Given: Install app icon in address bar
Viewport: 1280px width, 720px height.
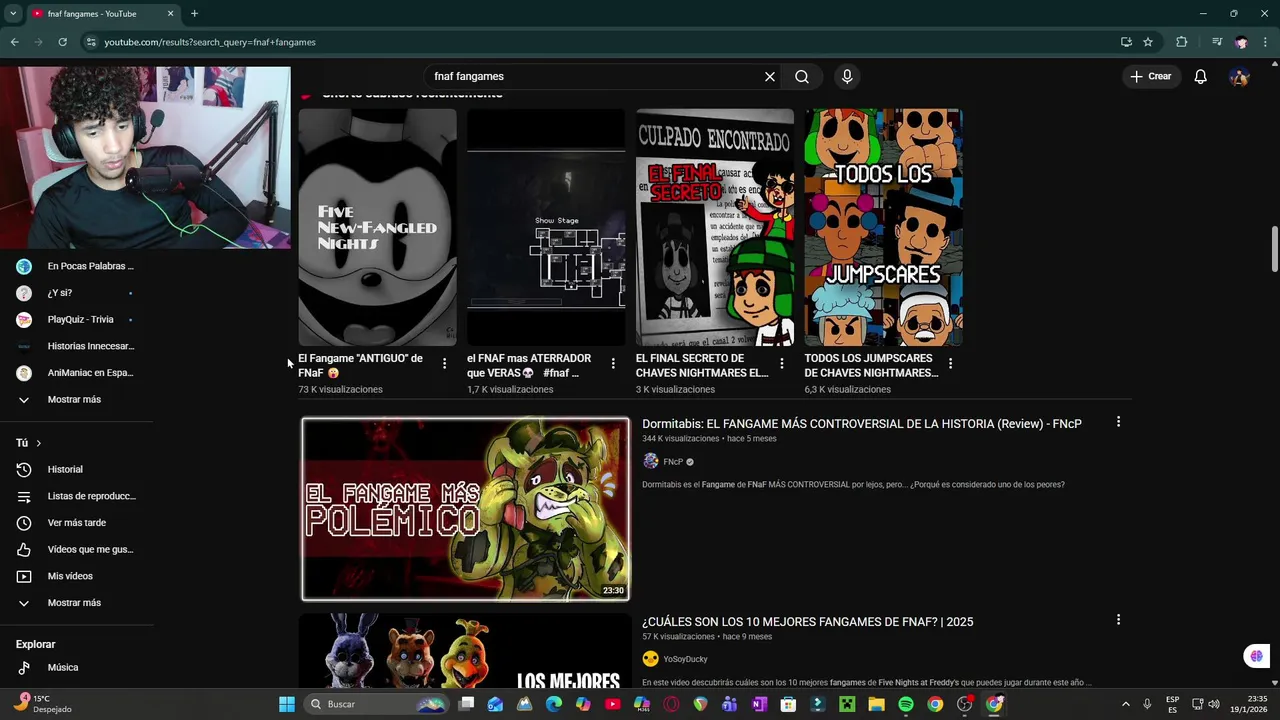Looking at the screenshot, I should point(1126,42).
